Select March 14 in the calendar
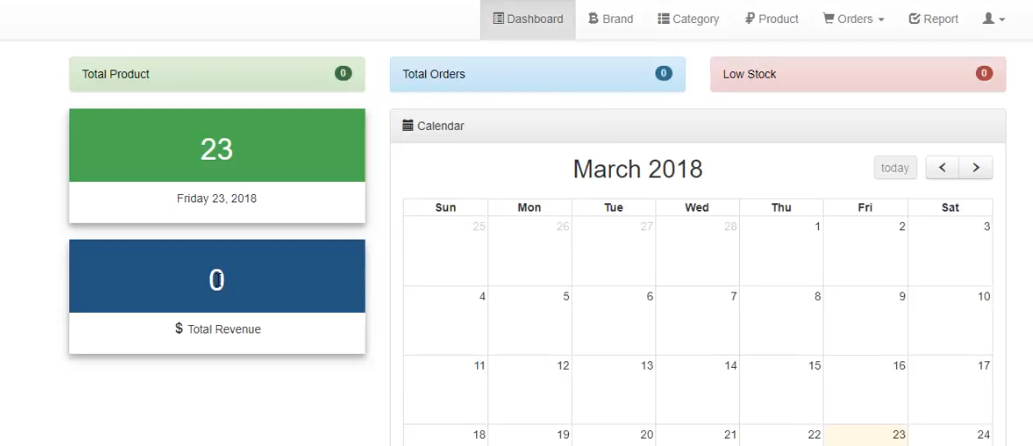The width and height of the screenshot is (1033, 446). click(697, 390)
